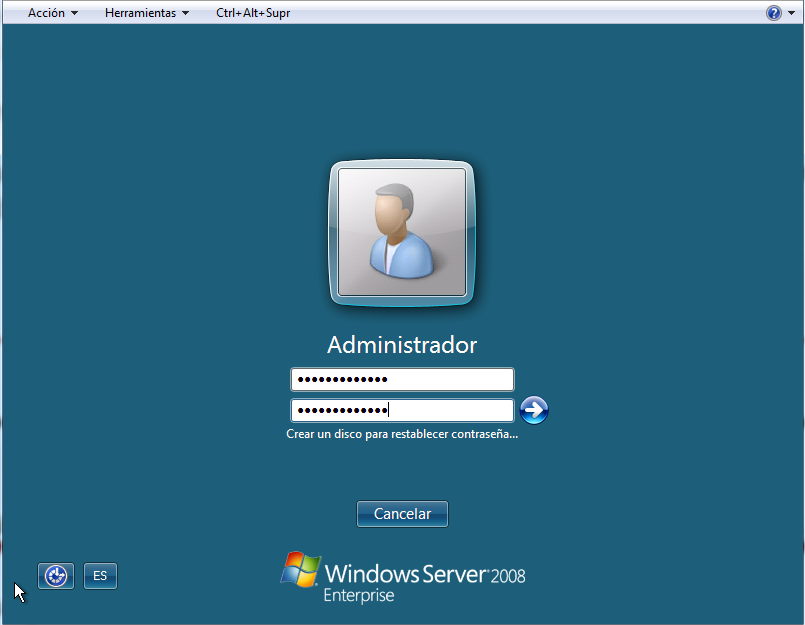Click the Windows Server 2008 text logo

coord(425,574)
